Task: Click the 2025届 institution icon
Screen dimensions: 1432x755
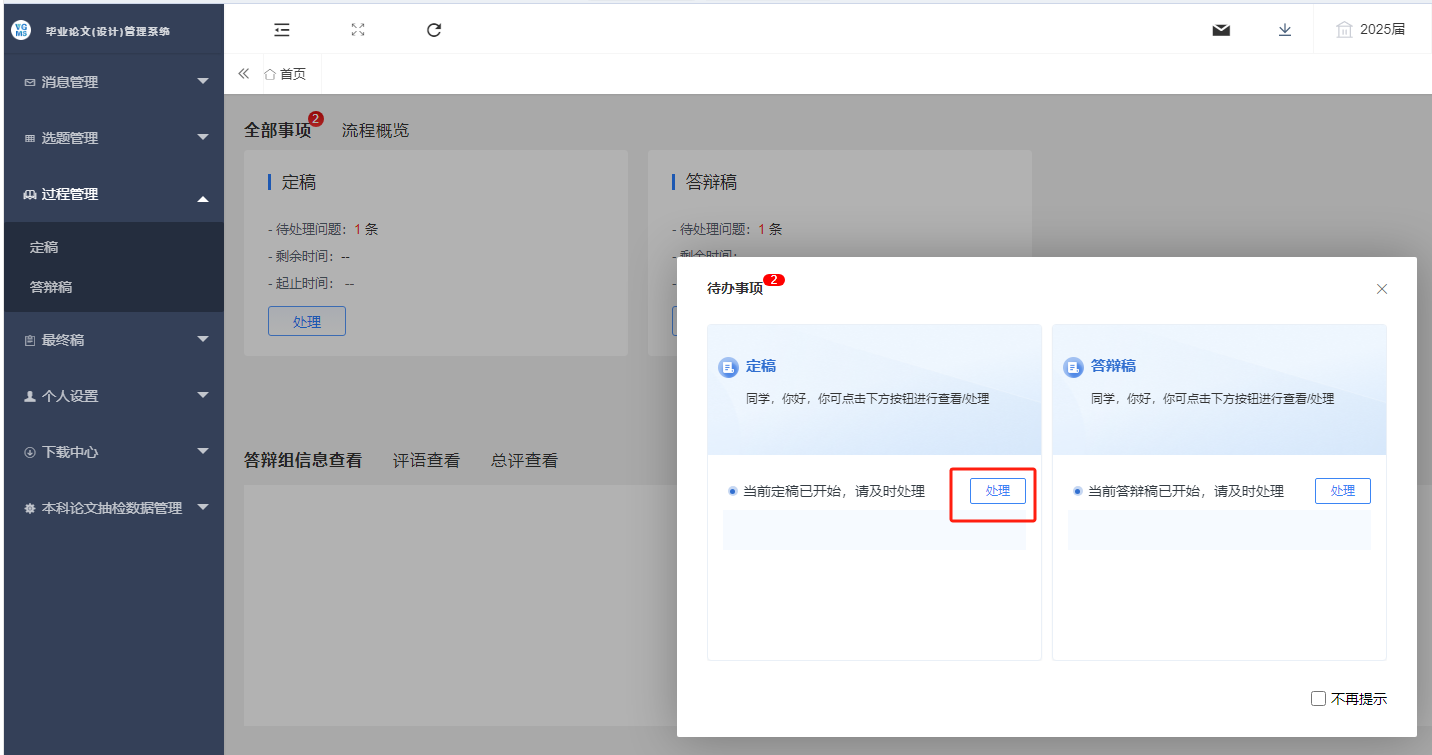Action: pos(1345,30)
